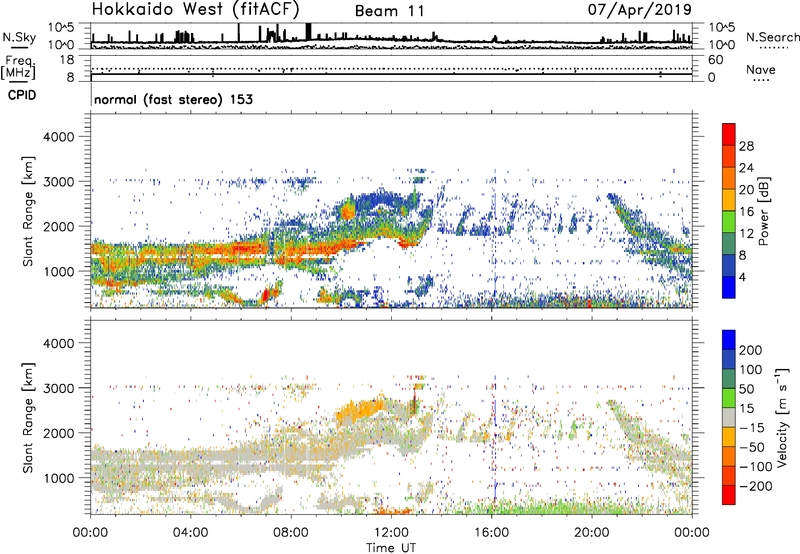800x554 pixels.
Task: Click the green Velocity colorbar segment between 50 and 15
Action: pyautogui.click(x=729, y=398)
